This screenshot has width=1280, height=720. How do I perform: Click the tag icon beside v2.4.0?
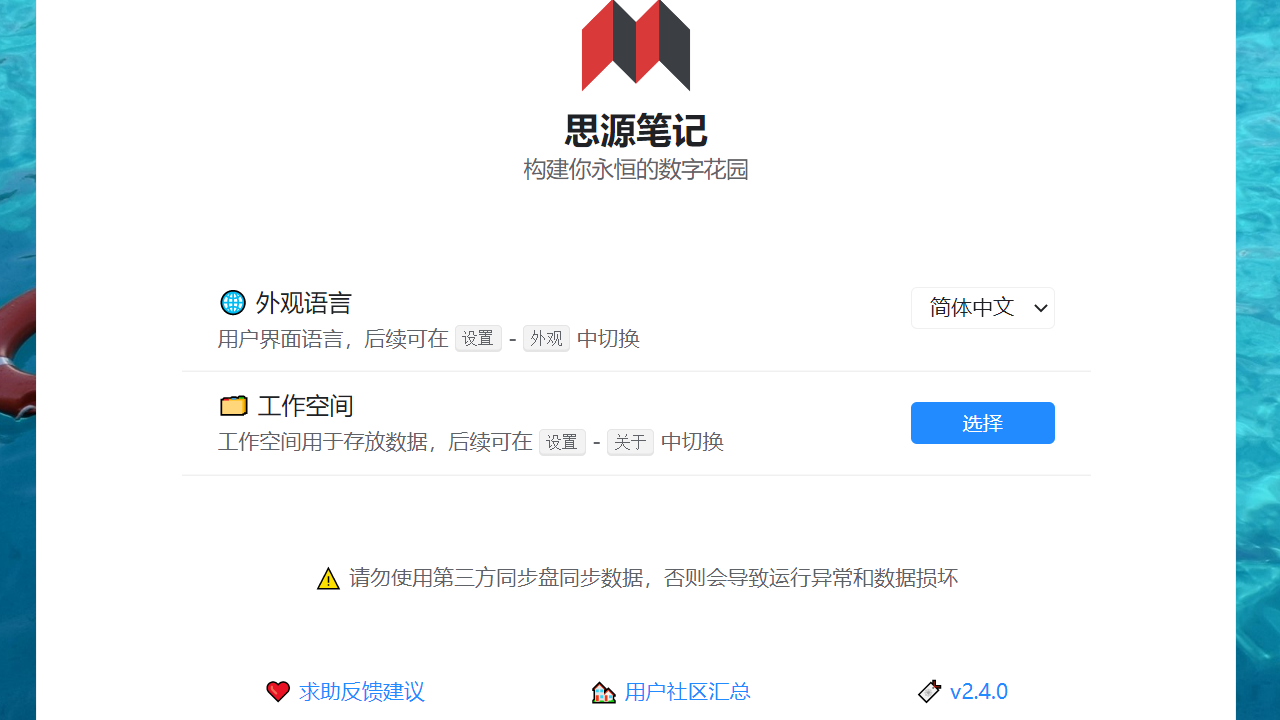[x=929, y=691]
